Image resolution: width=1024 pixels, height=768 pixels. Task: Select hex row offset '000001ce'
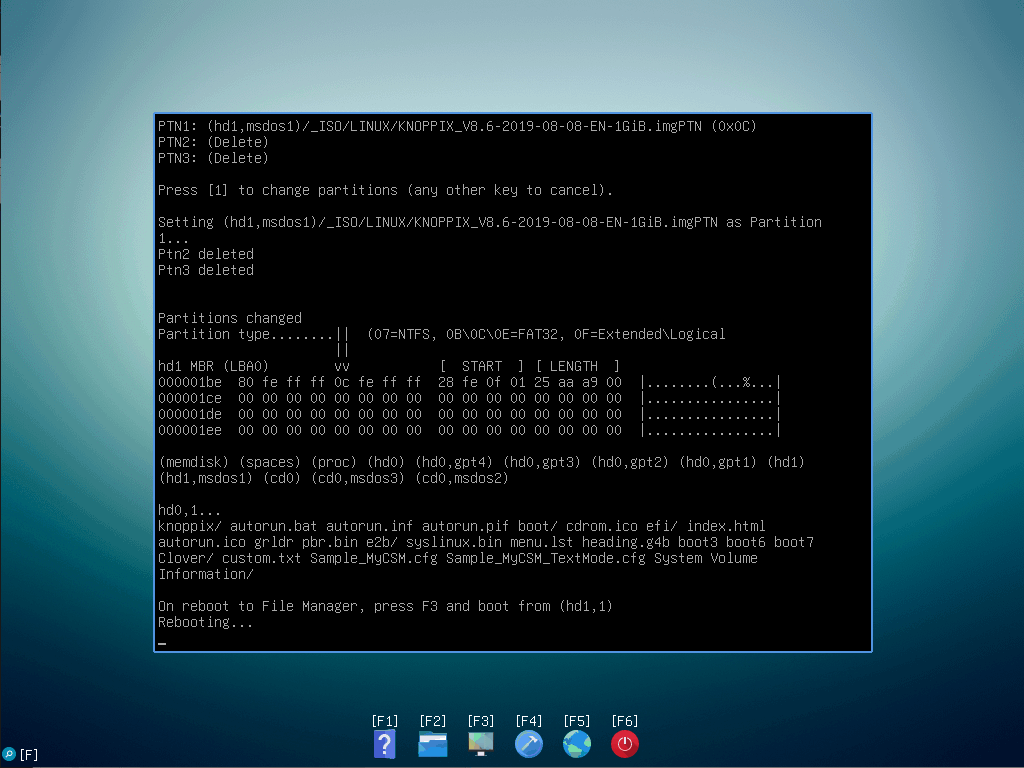pyautogui.click(x=190, y=398)
